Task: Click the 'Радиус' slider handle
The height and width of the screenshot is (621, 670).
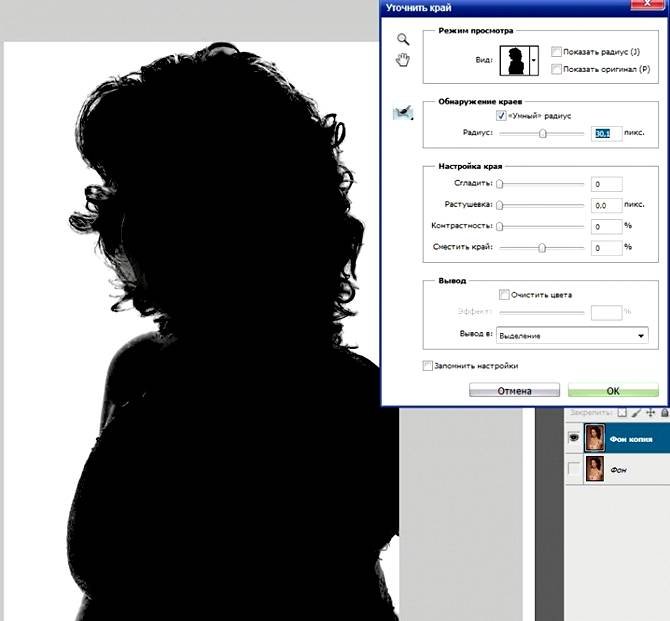Action: pos(543,133)
